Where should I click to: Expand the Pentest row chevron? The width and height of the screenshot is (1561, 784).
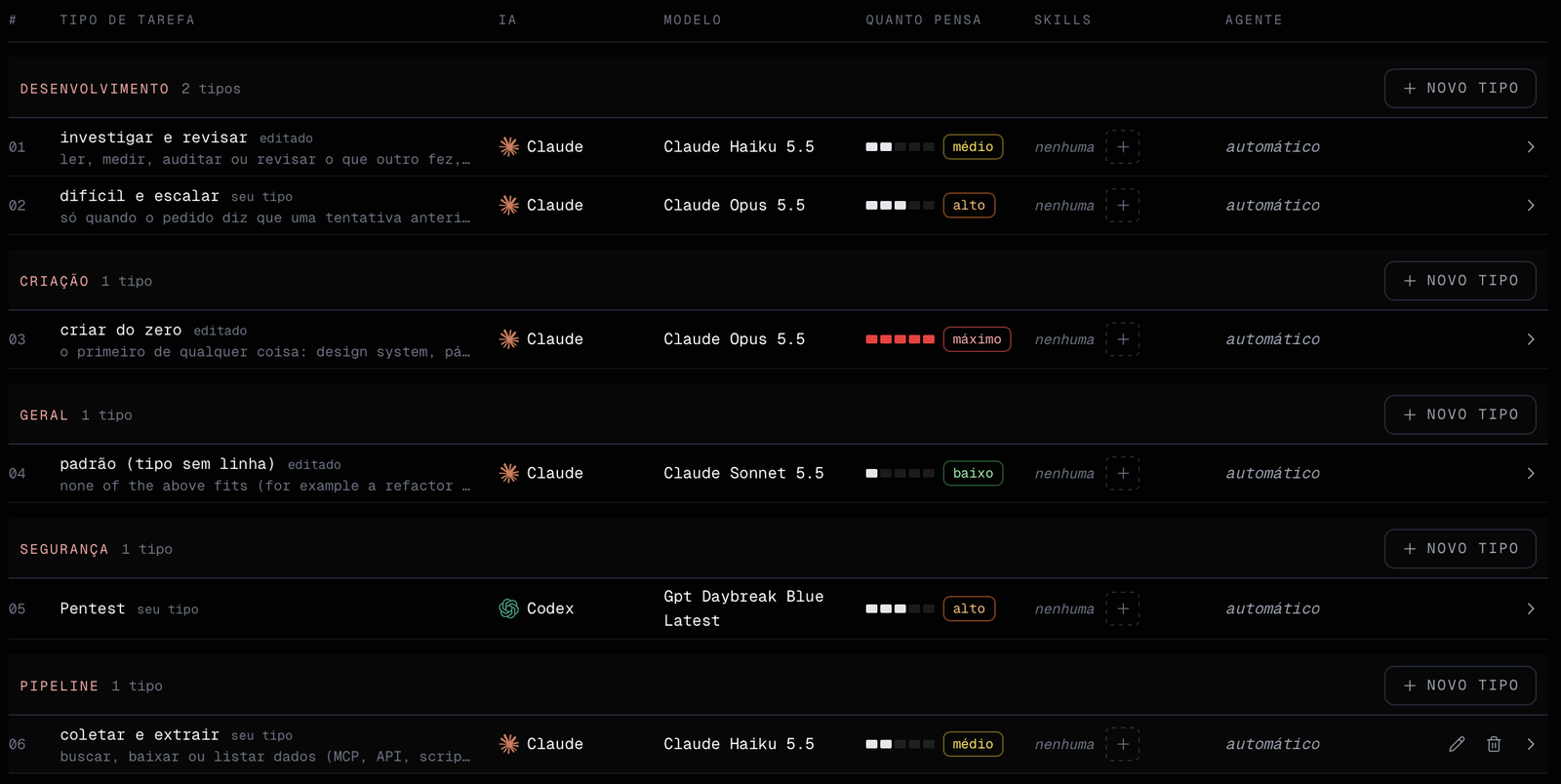(x=1531, y=608)
